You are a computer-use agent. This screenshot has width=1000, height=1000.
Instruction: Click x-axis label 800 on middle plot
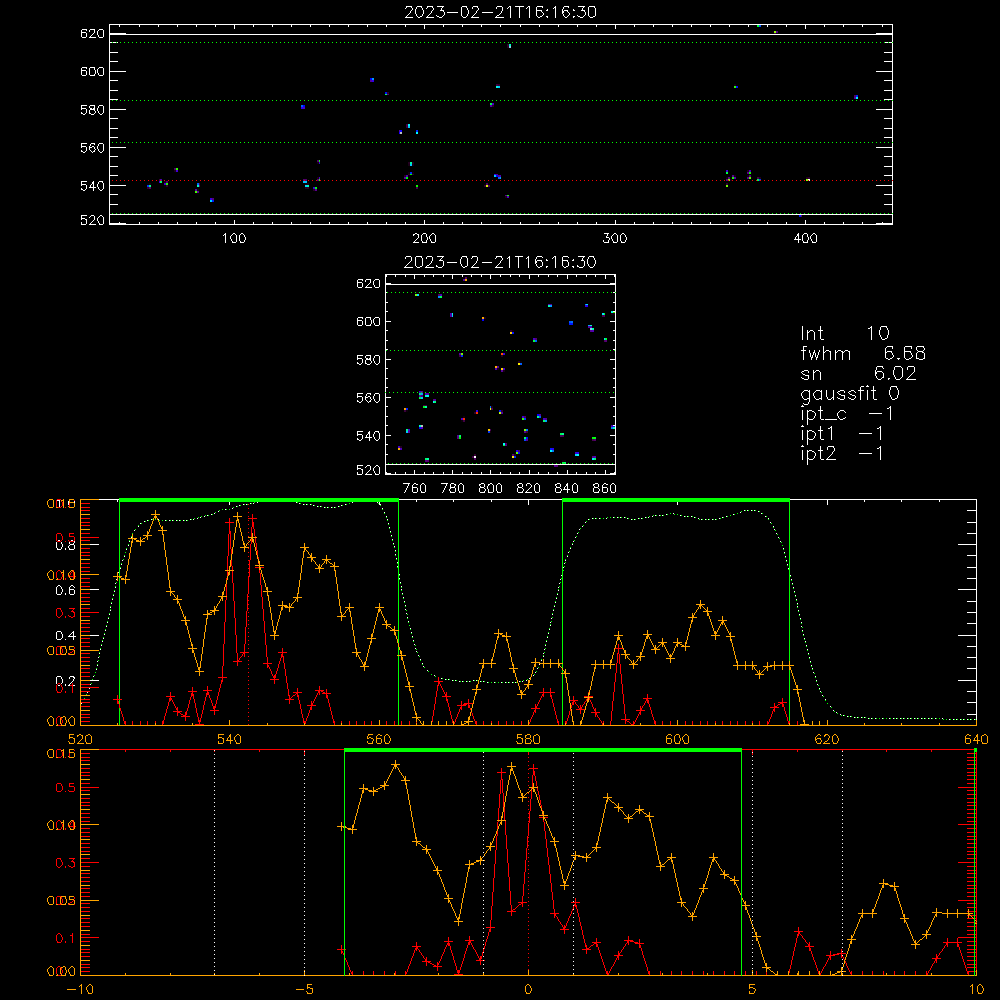coord(490,489)
